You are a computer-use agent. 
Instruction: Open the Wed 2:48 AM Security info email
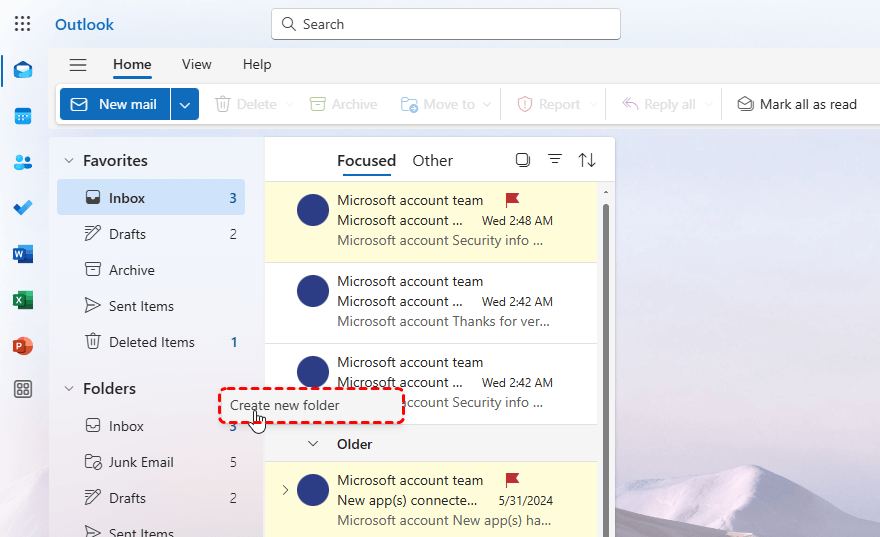[x=430, y=221]
